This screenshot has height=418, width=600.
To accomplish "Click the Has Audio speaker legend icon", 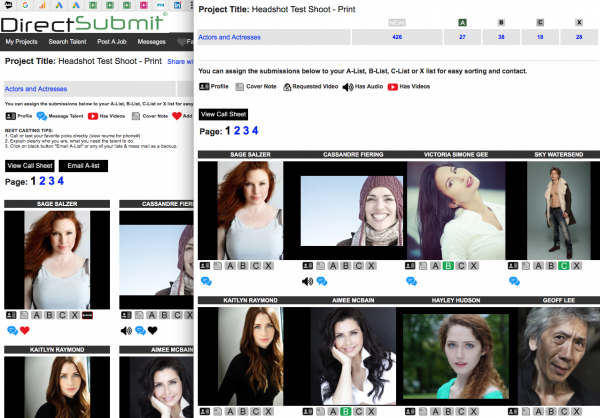I will coord(348,88).
